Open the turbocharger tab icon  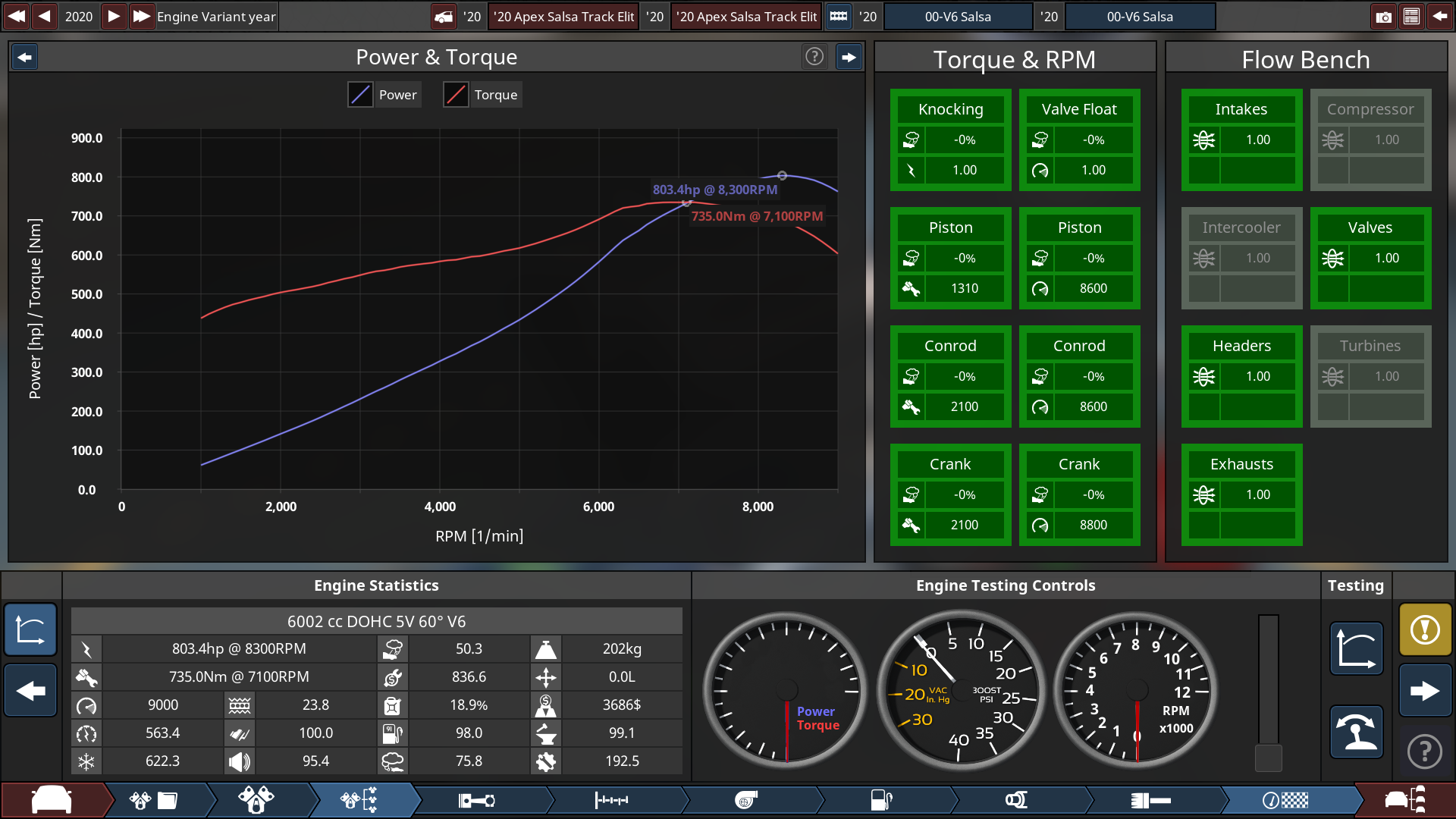click(746, 800)
